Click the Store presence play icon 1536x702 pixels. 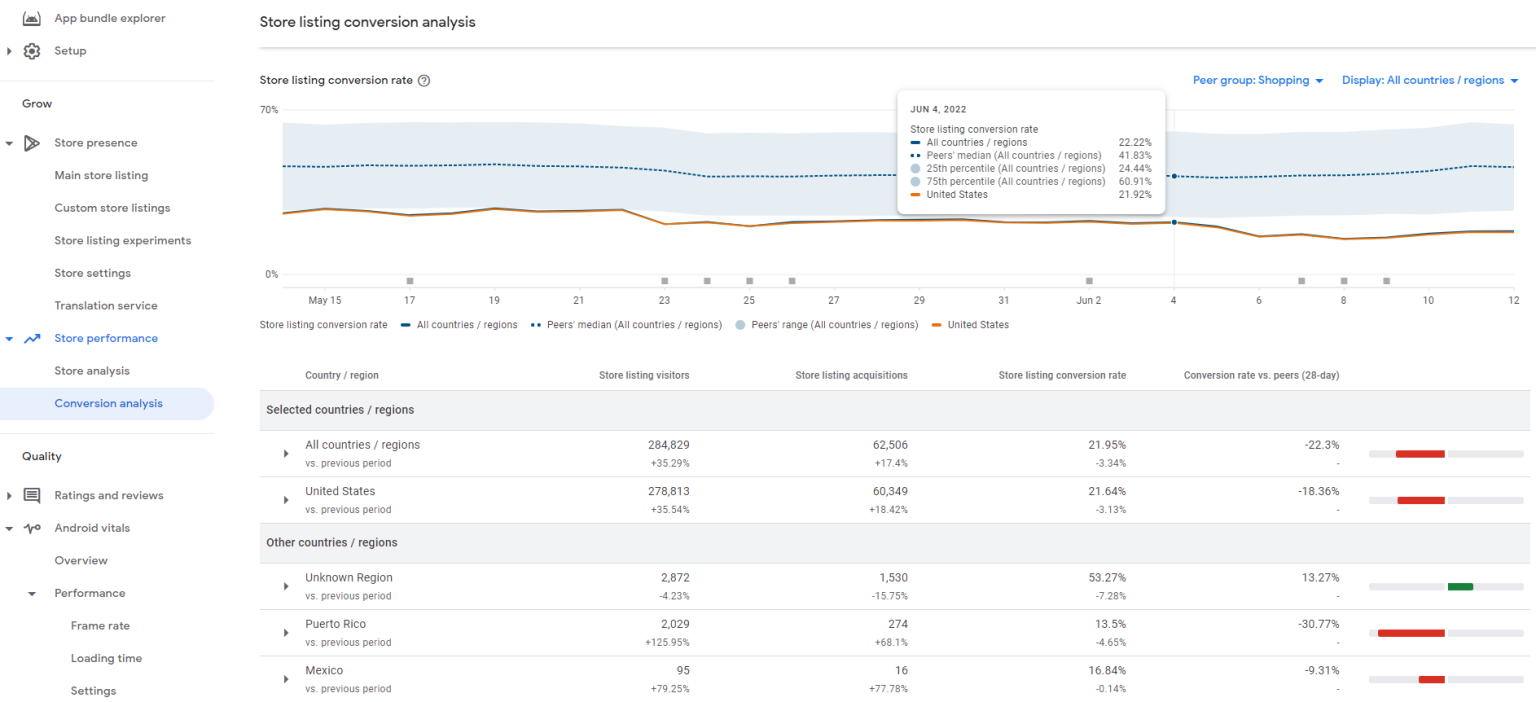tap(31, 142)
